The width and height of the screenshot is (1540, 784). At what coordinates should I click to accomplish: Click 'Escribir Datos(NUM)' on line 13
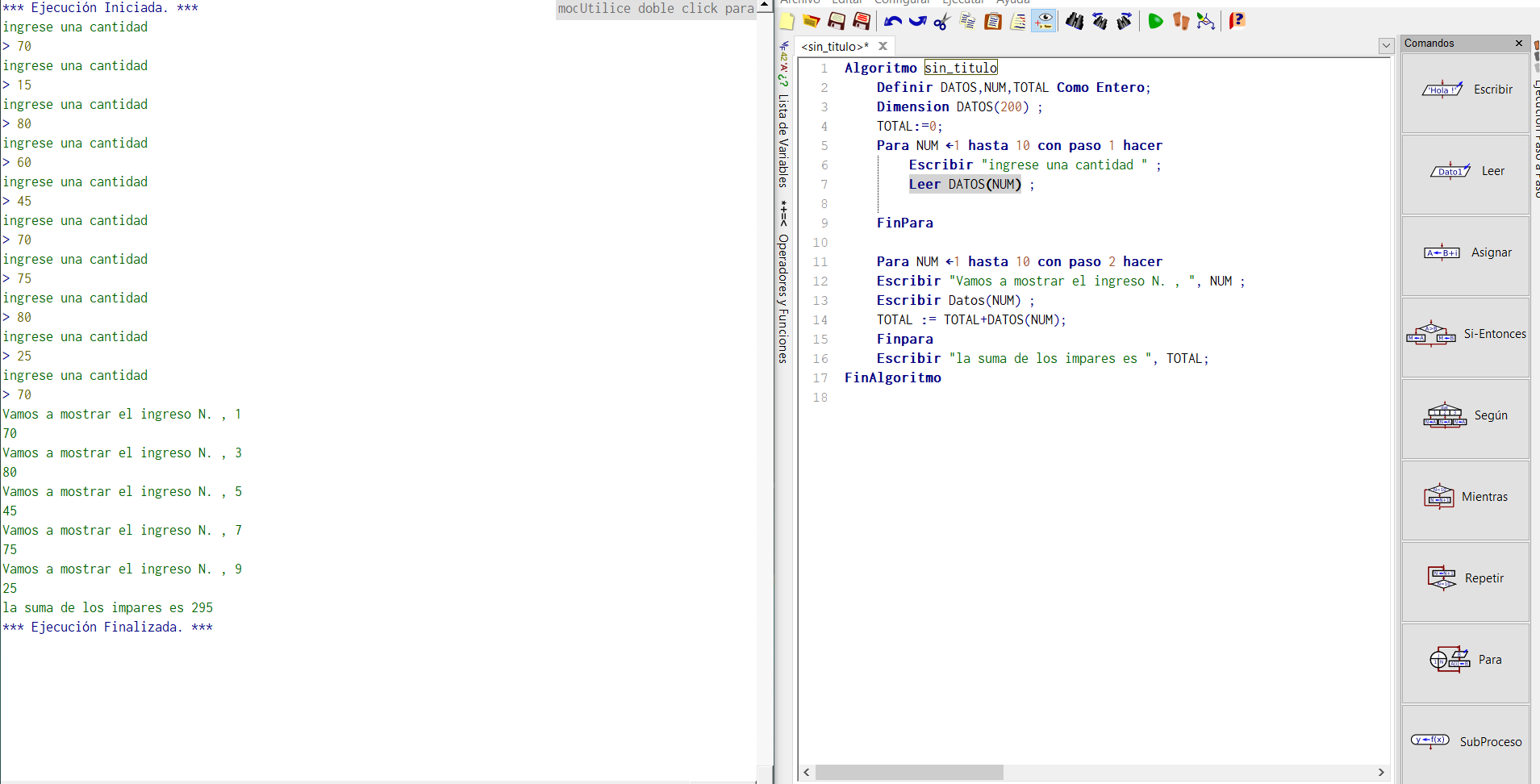pos(949,300)
